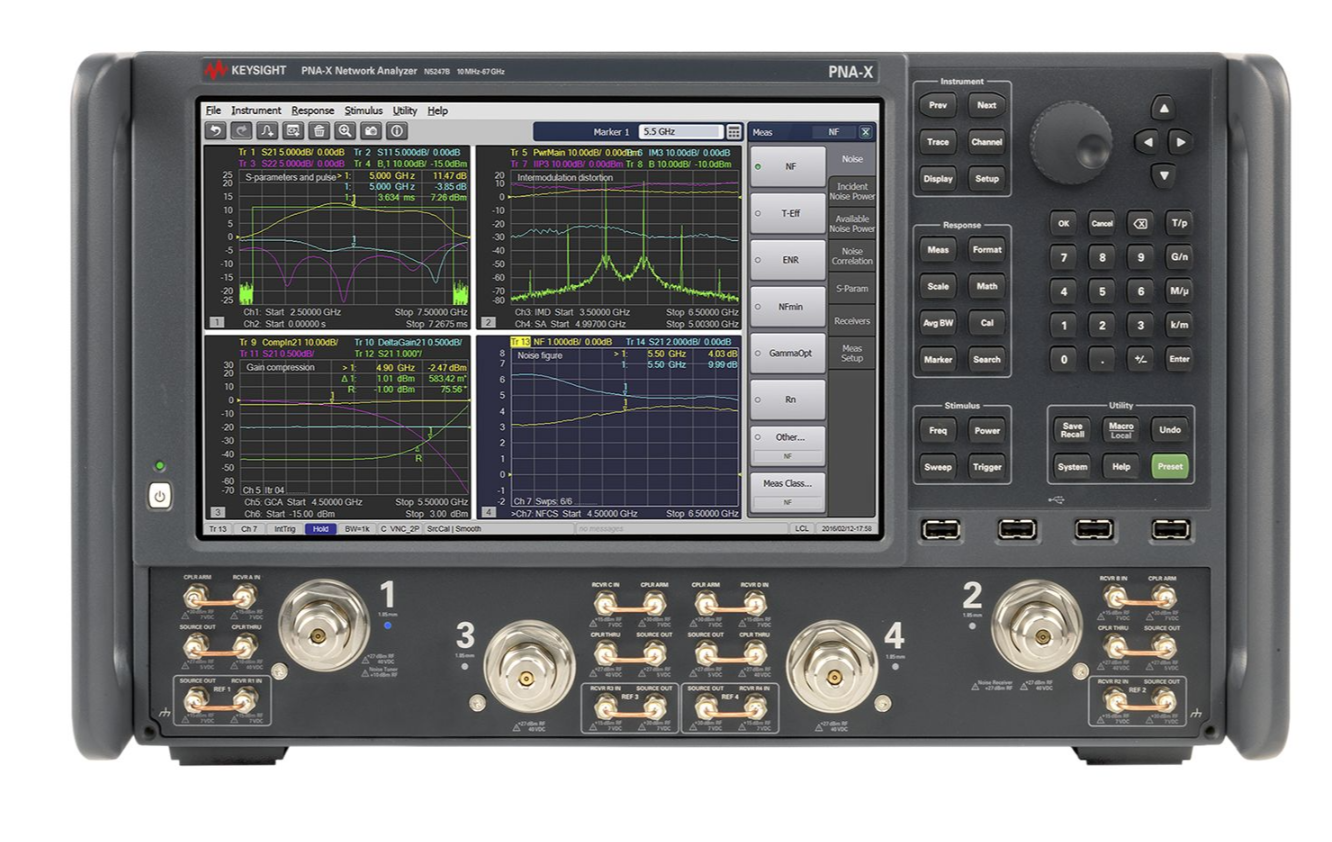Image resolution: width=1332 pixels, height=842 pixels.
Task: Click the undo arrow icon in the on-screen toolbar
Action: point(215,131)
